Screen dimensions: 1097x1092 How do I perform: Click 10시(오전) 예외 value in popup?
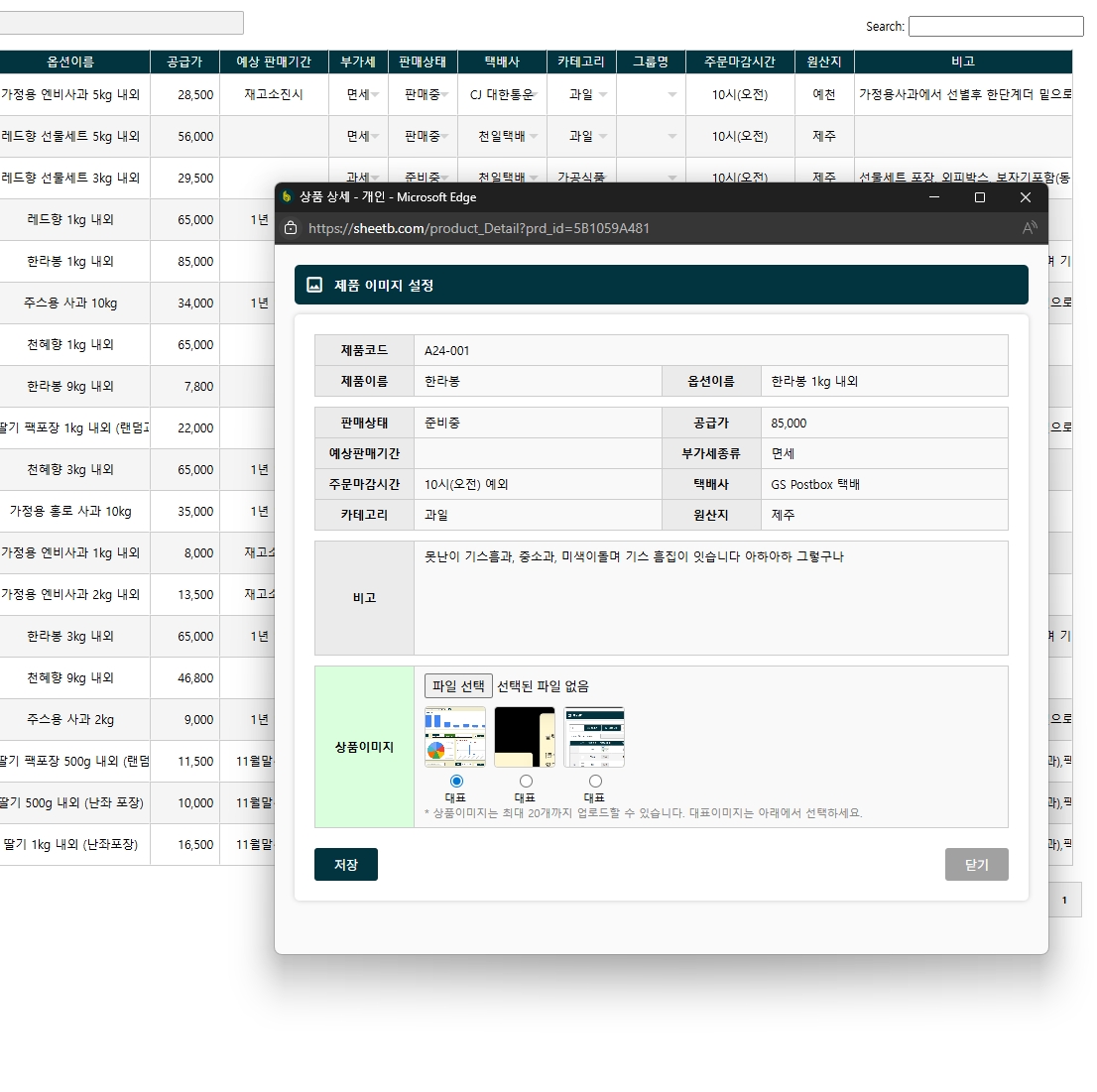coord(466,484)
